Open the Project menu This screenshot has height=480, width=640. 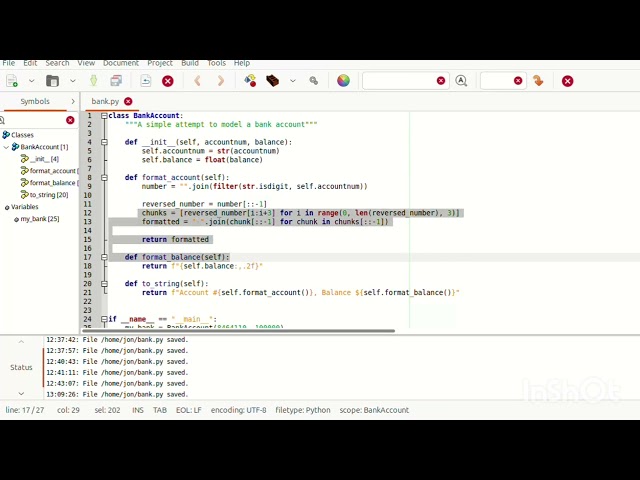[160, 63]
